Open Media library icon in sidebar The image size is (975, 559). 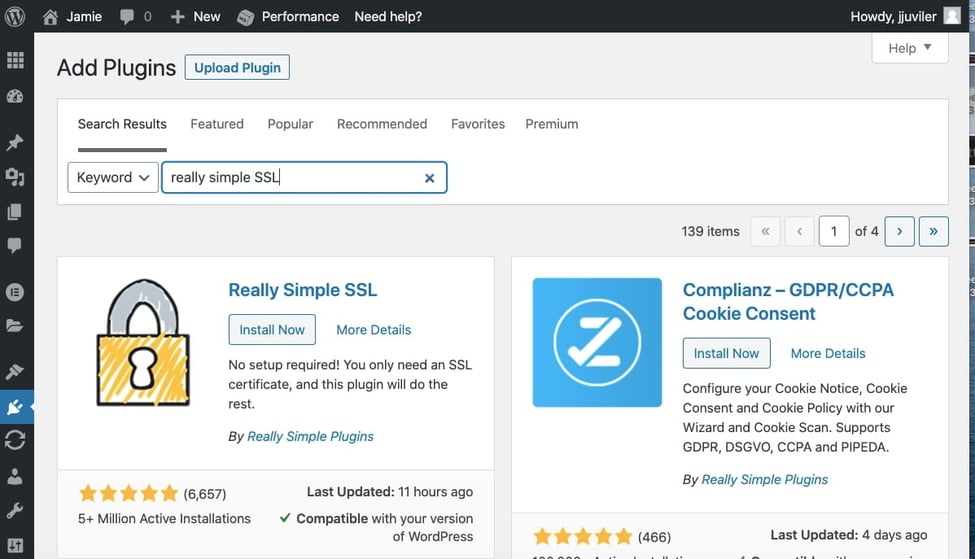pos(15,177)
